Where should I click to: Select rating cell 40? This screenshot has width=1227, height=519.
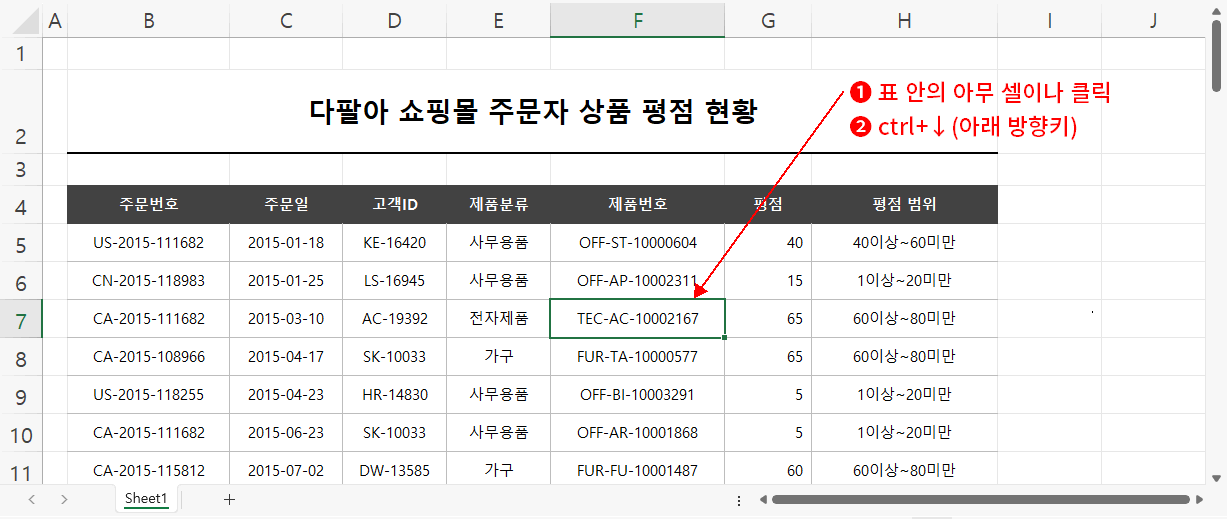coord(768,243)
